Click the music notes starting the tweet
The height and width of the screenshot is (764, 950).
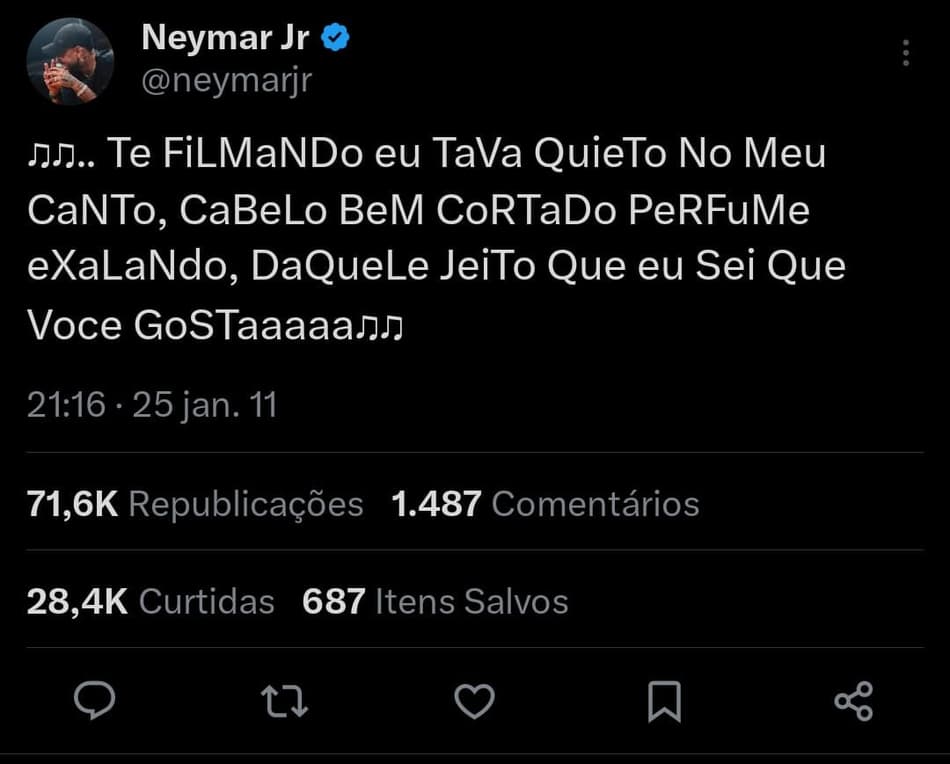click(50, 155)
